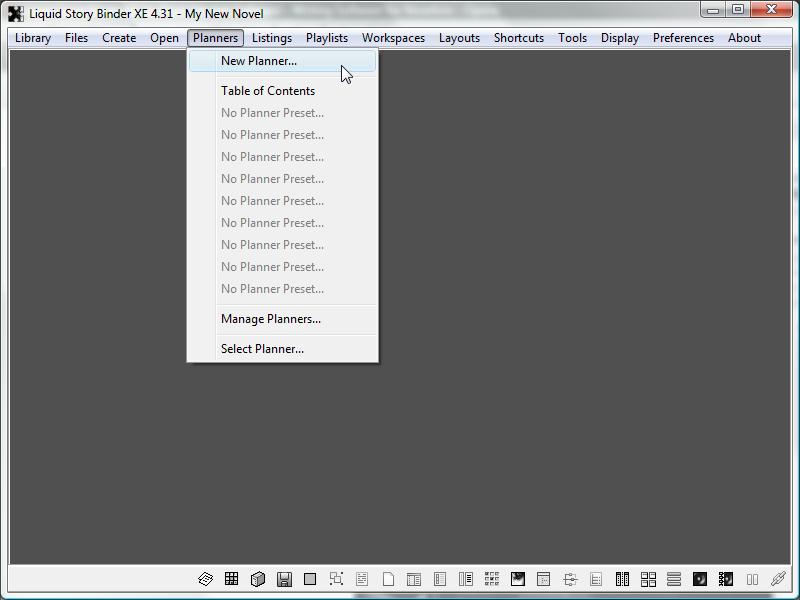The width and height of the screenshot is (800, 600).
Task: Choose New Planner... from the menu
Action: (x=259, y=61)
